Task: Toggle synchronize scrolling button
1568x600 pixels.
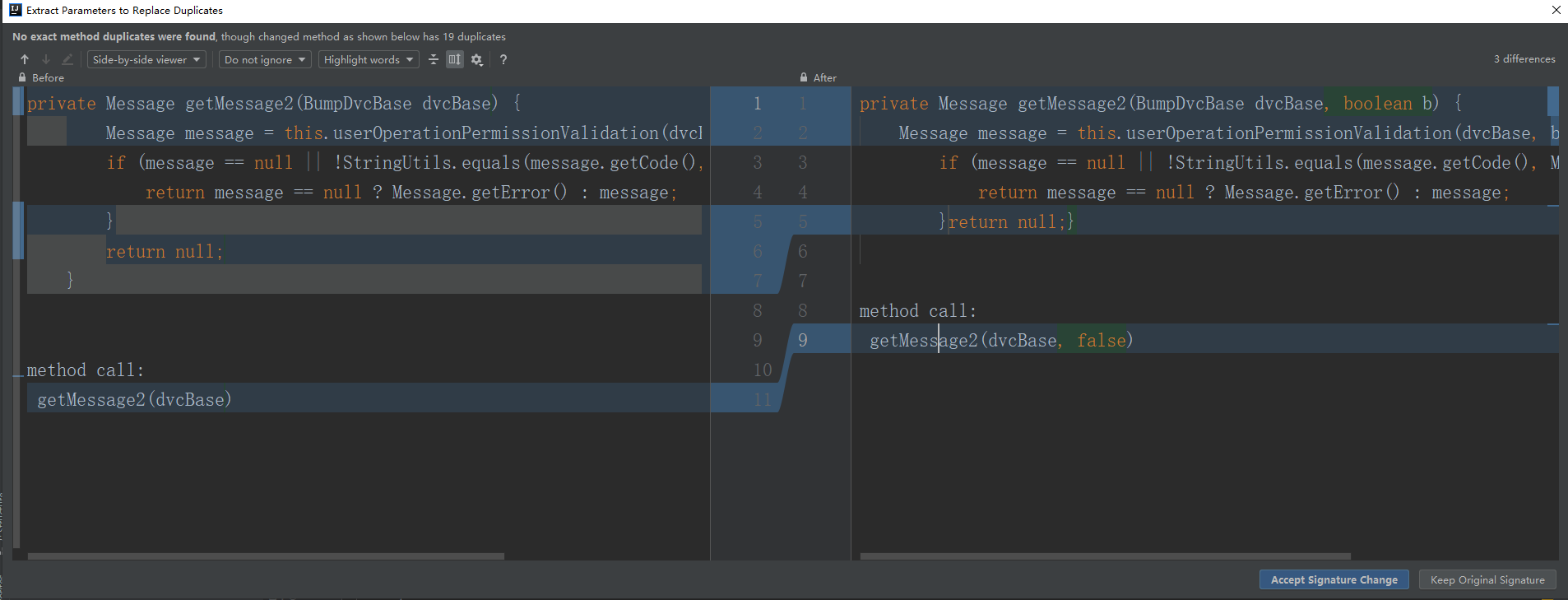Action: coord(454,59)
